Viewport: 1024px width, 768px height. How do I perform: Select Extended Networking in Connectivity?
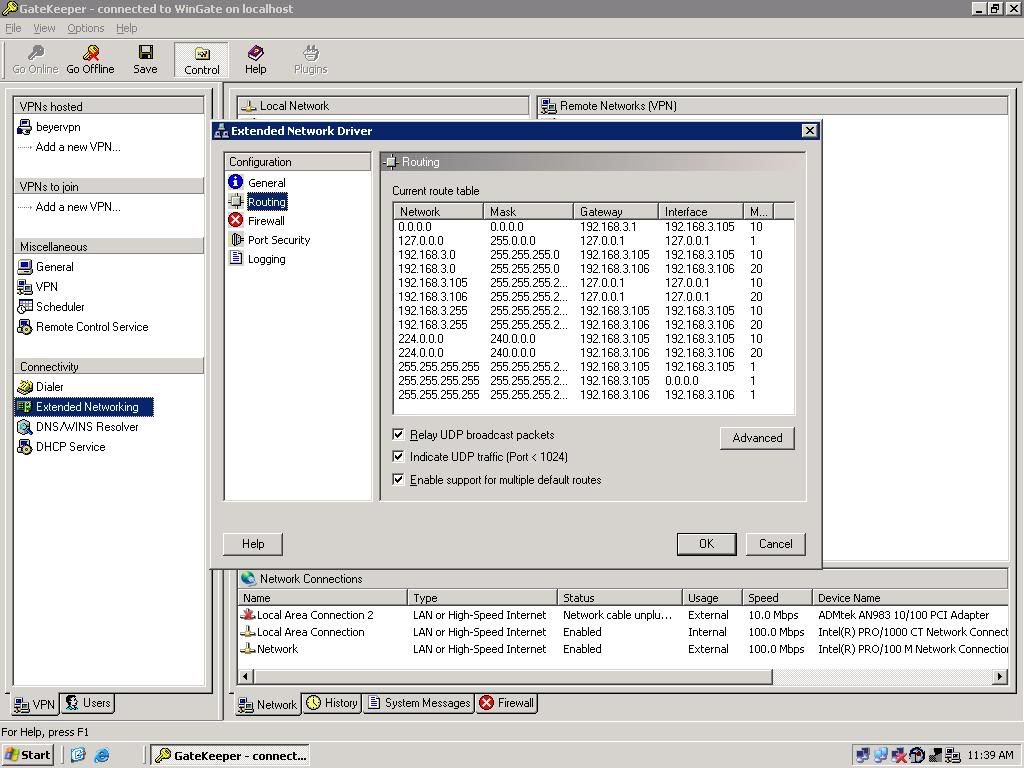(x=84, y=407)
